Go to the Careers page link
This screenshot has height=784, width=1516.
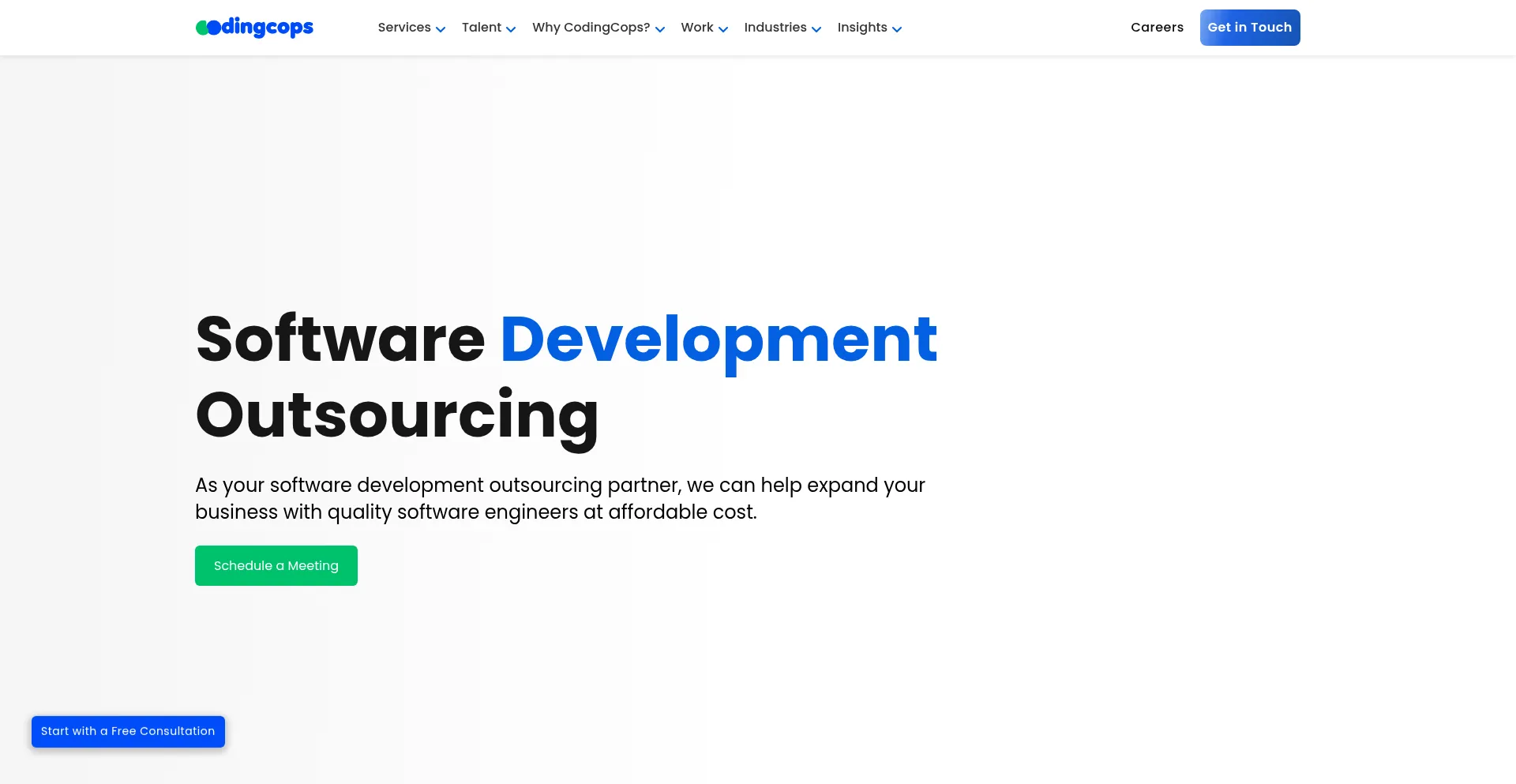pos(1157,28)
